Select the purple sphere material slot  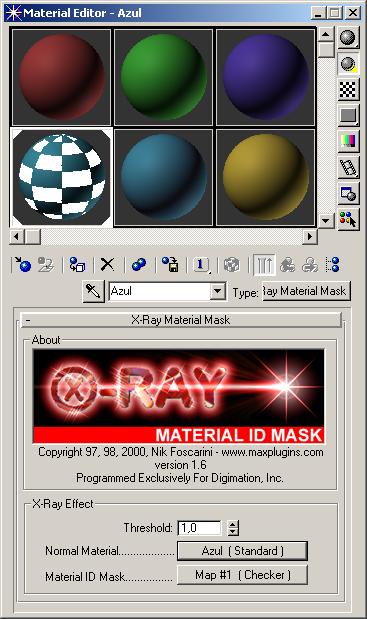pos(266,77)
